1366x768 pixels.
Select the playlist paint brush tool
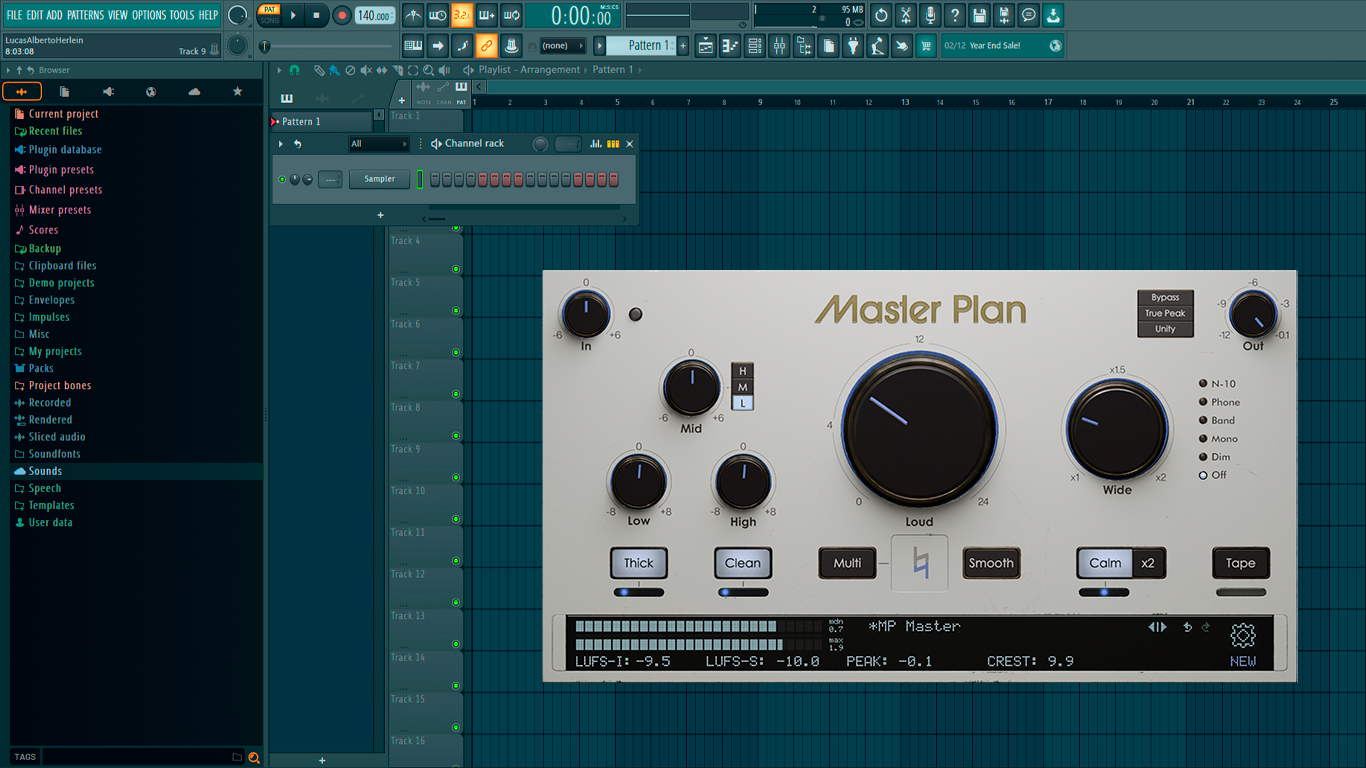tap(334, 70)
